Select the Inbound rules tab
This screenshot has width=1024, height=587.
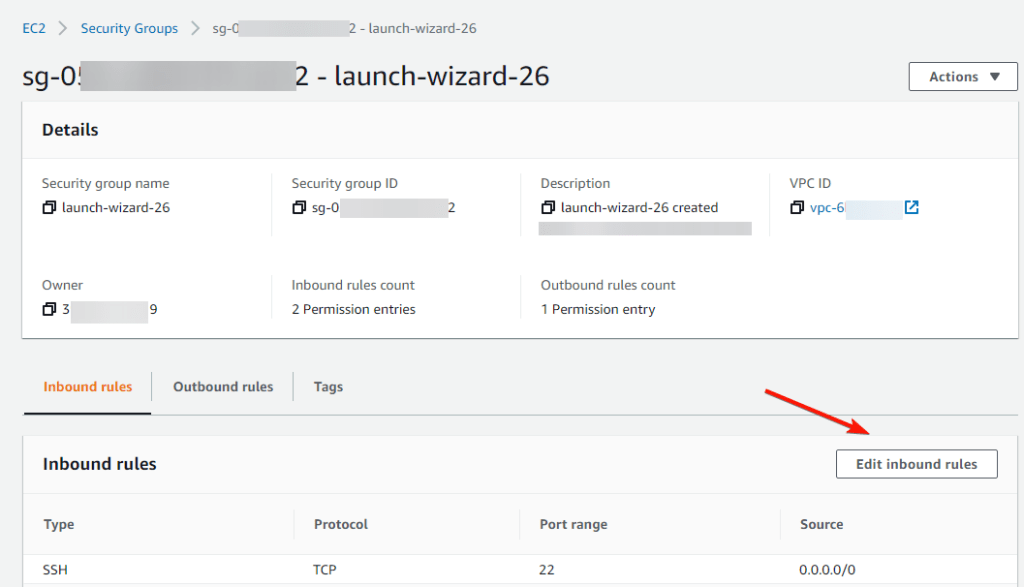(87, 387)
